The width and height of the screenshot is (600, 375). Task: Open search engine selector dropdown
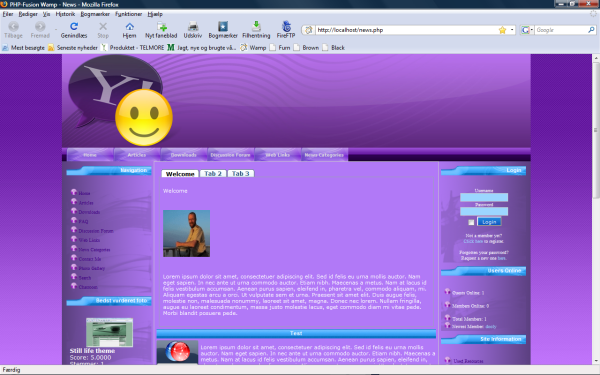click(x=527, y=30)
